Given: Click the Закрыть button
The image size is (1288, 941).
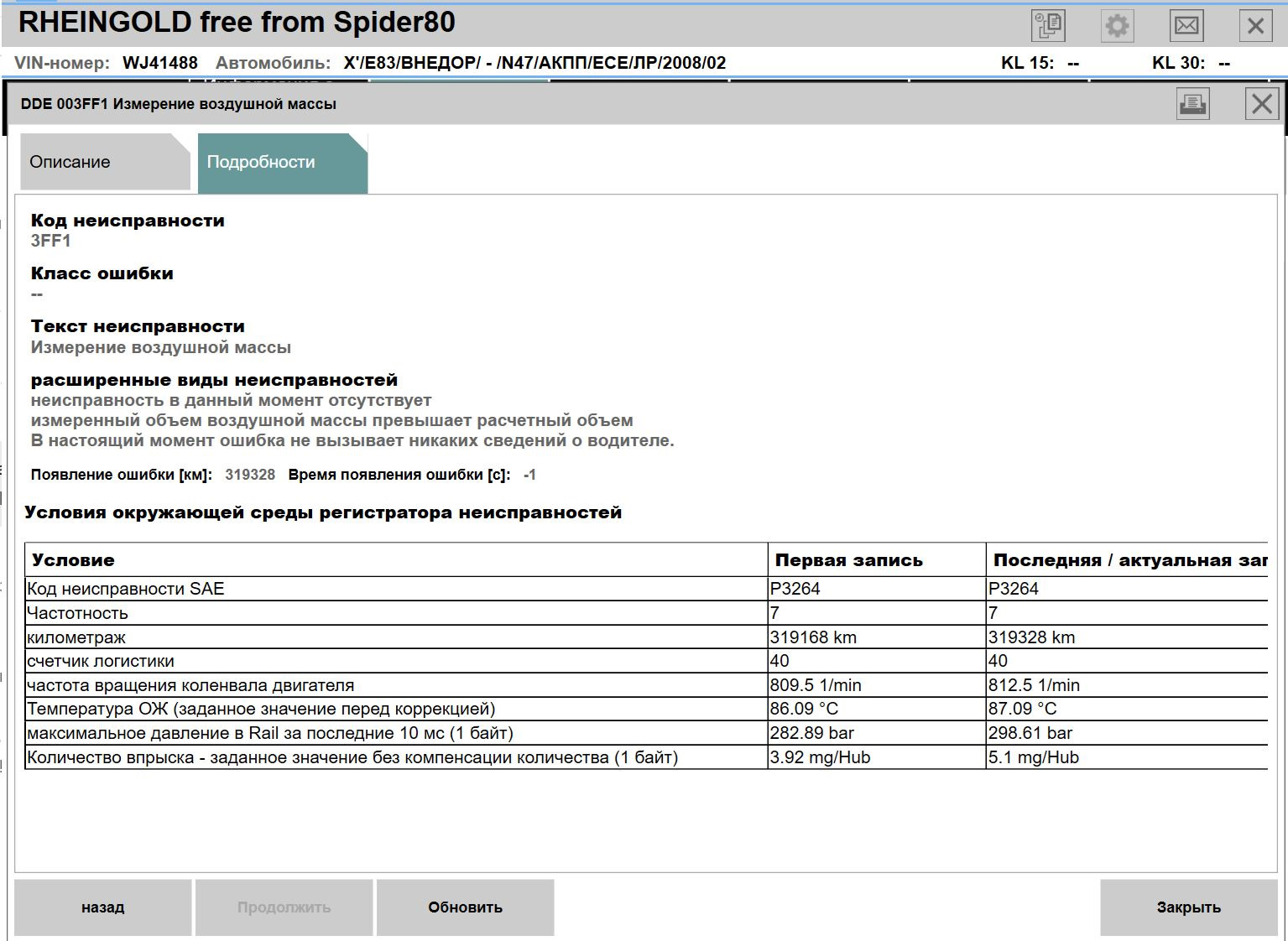Looking at the screenshot, I should pyautogui.click(x=1188, y=907).
